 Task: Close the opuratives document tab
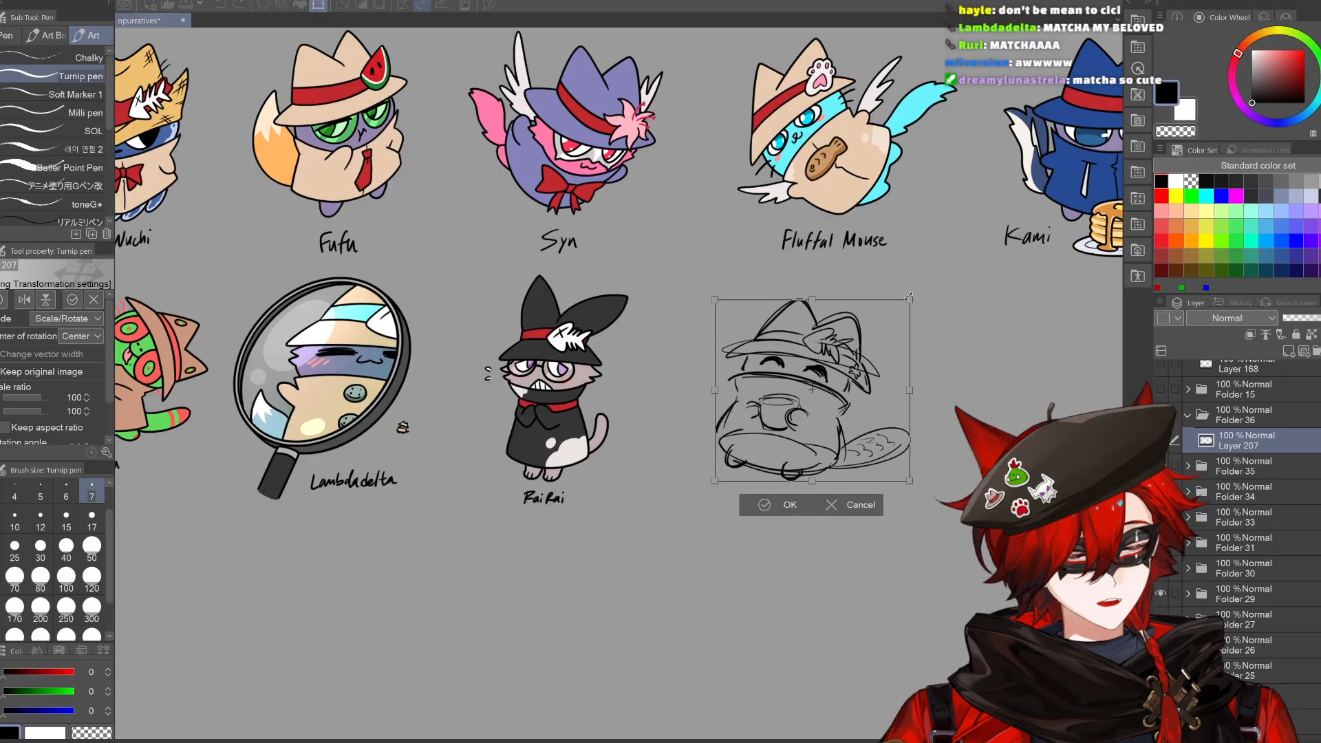[x=184, y=20]
